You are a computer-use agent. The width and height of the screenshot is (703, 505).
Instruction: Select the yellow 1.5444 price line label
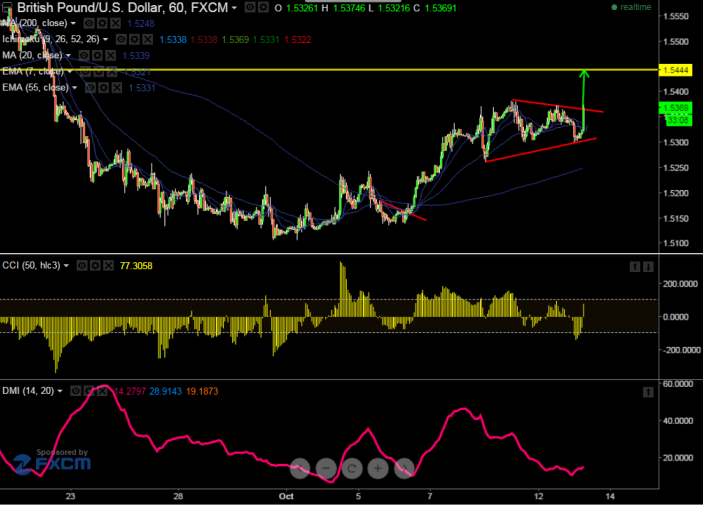point(675,70)
